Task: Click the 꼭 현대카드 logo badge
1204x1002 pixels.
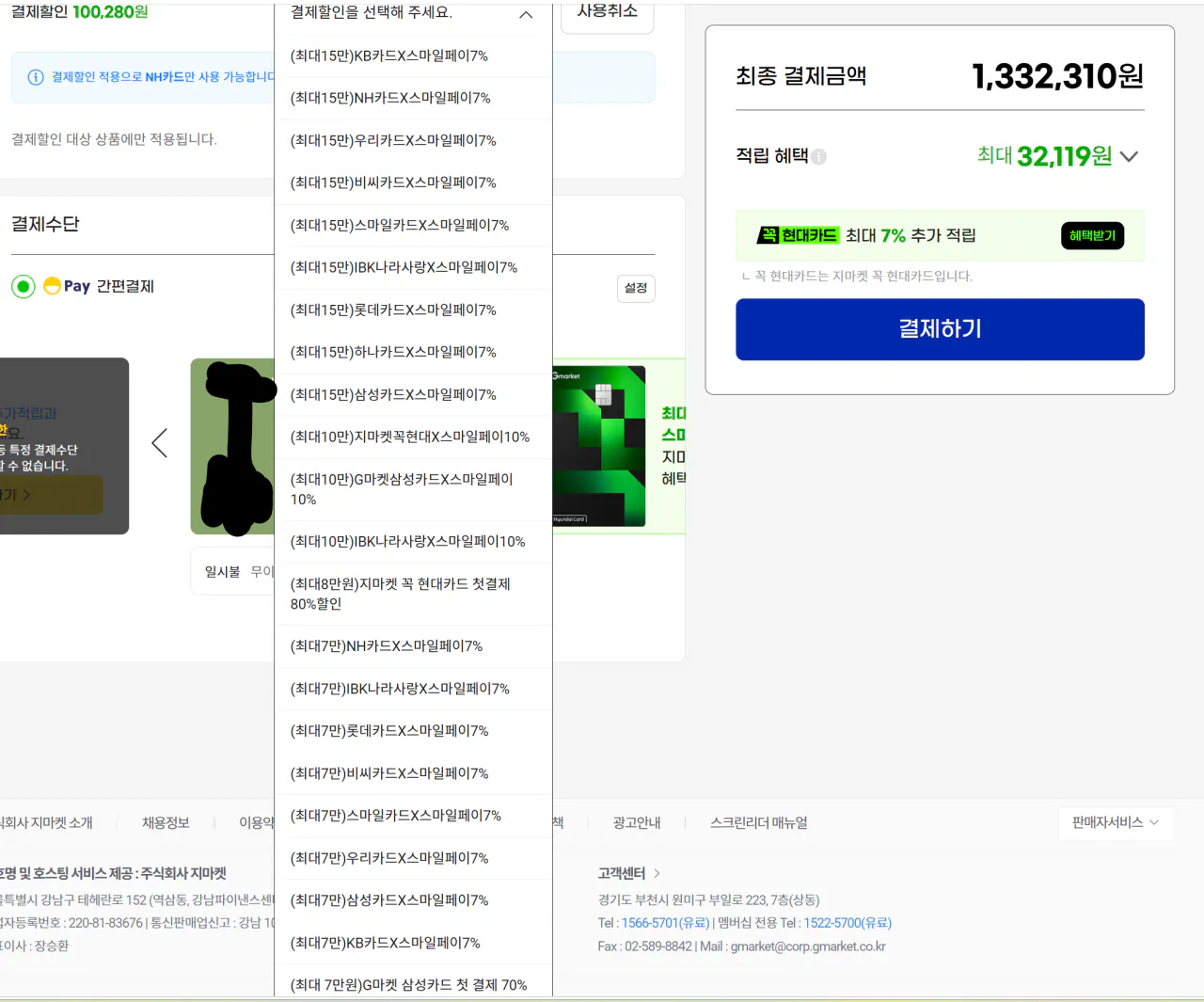Action: 798,235
